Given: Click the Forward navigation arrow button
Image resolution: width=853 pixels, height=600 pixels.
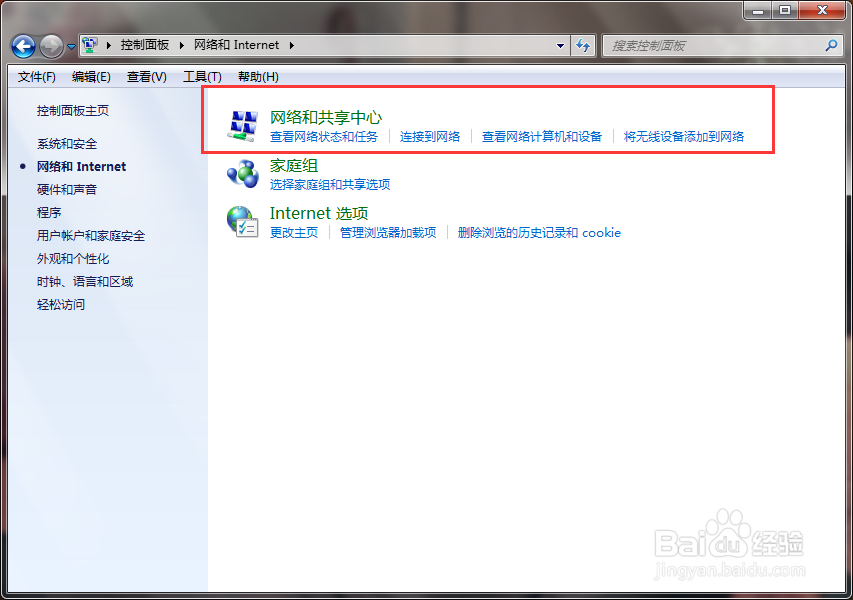Looking at the screenshot, I should click(52, 46).
